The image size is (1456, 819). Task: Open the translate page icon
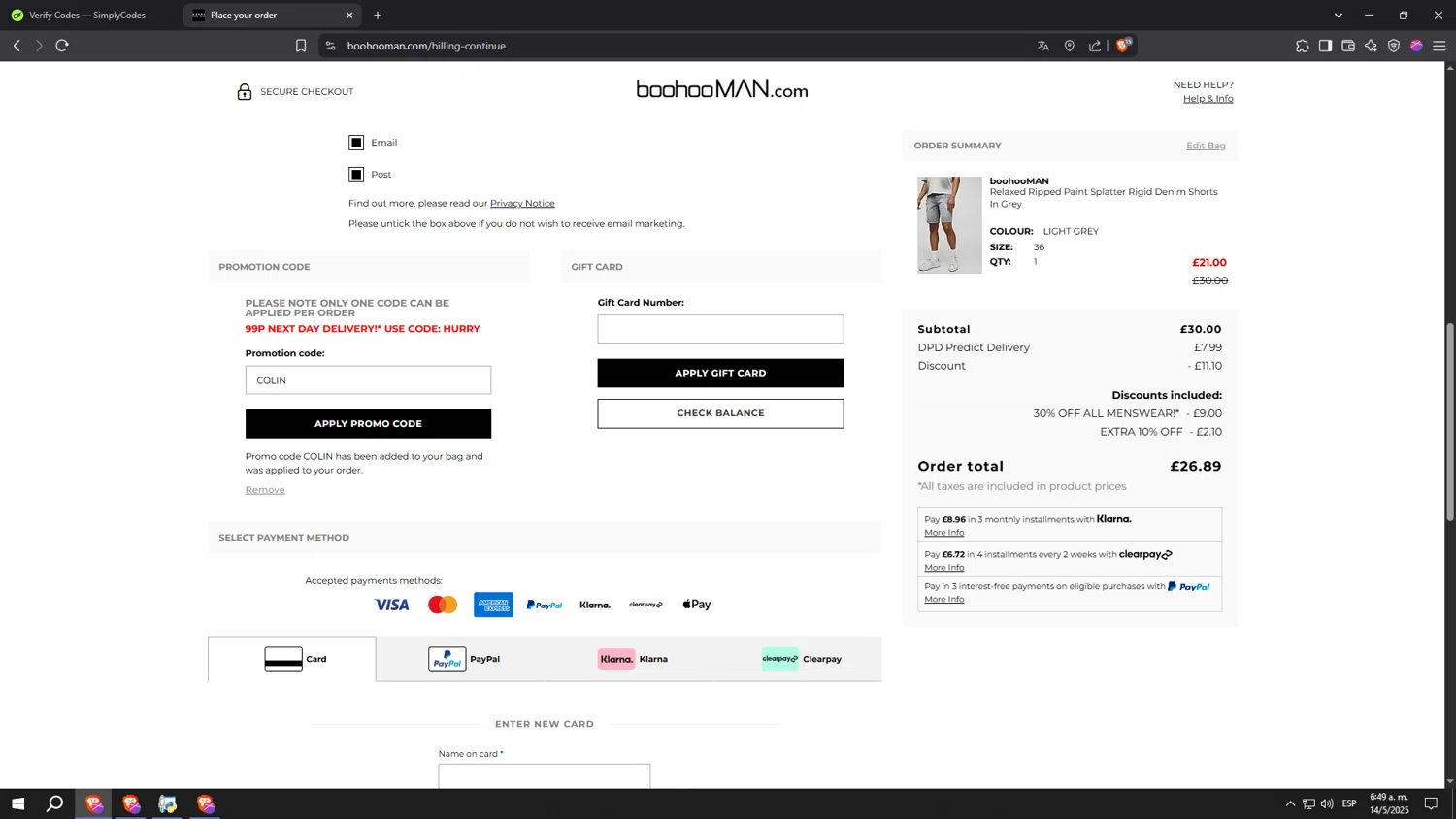pos(1043,46)
